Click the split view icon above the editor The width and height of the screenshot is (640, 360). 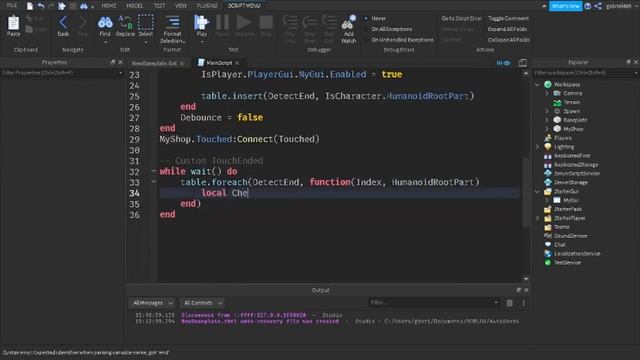click(522, 63)
